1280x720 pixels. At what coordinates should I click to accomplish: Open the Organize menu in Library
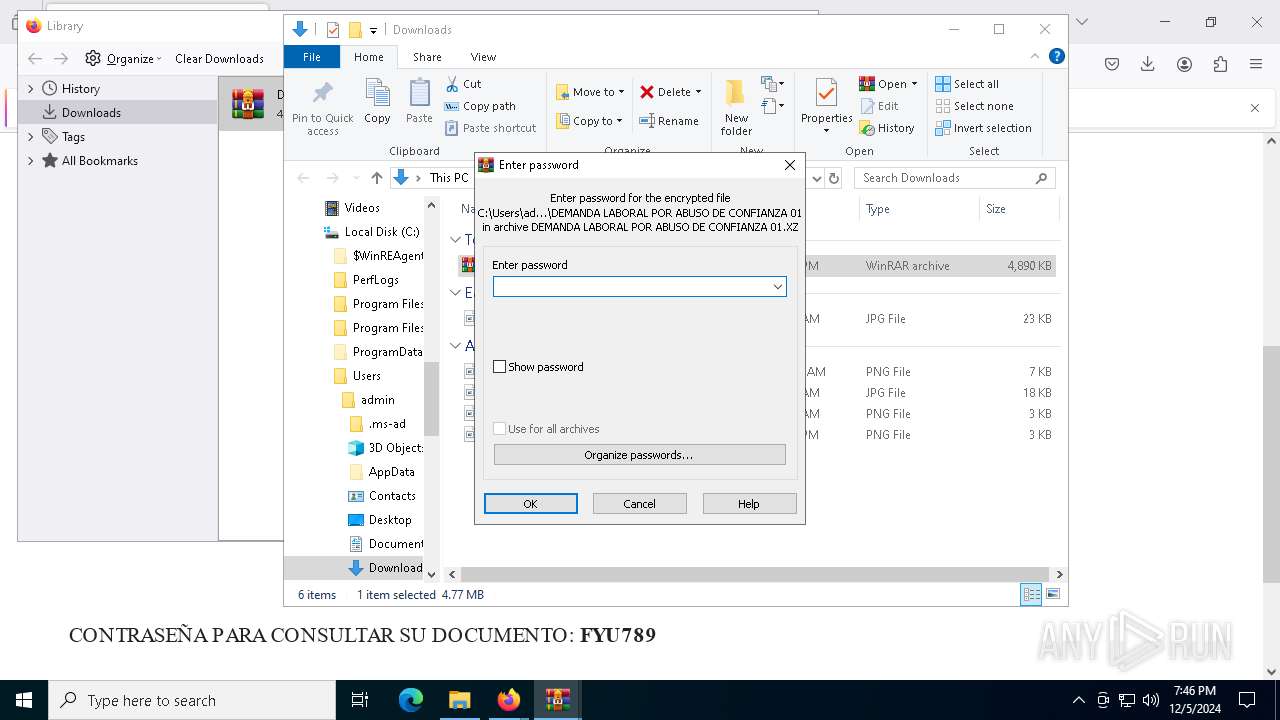tap(123, 59)
